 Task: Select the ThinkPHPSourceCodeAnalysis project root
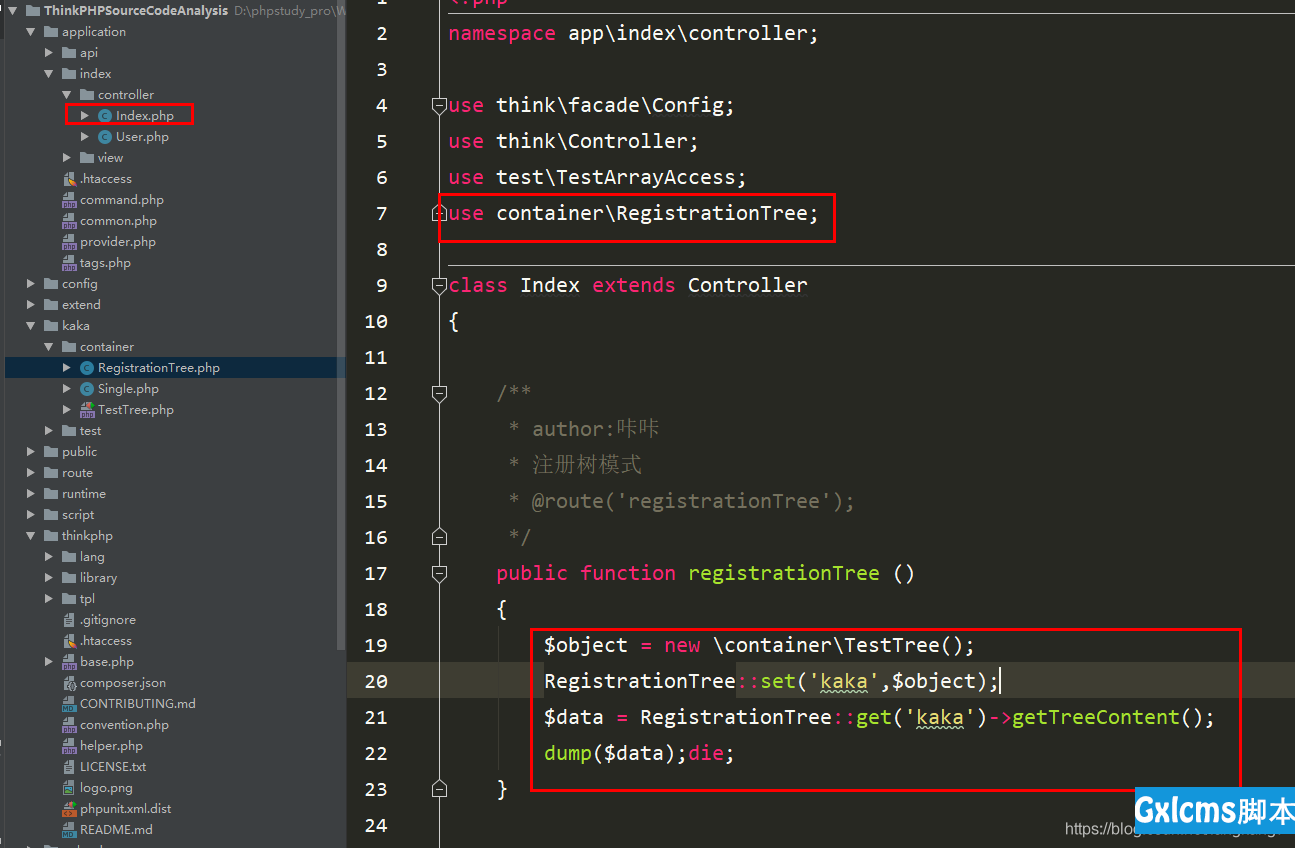[136, 11]
